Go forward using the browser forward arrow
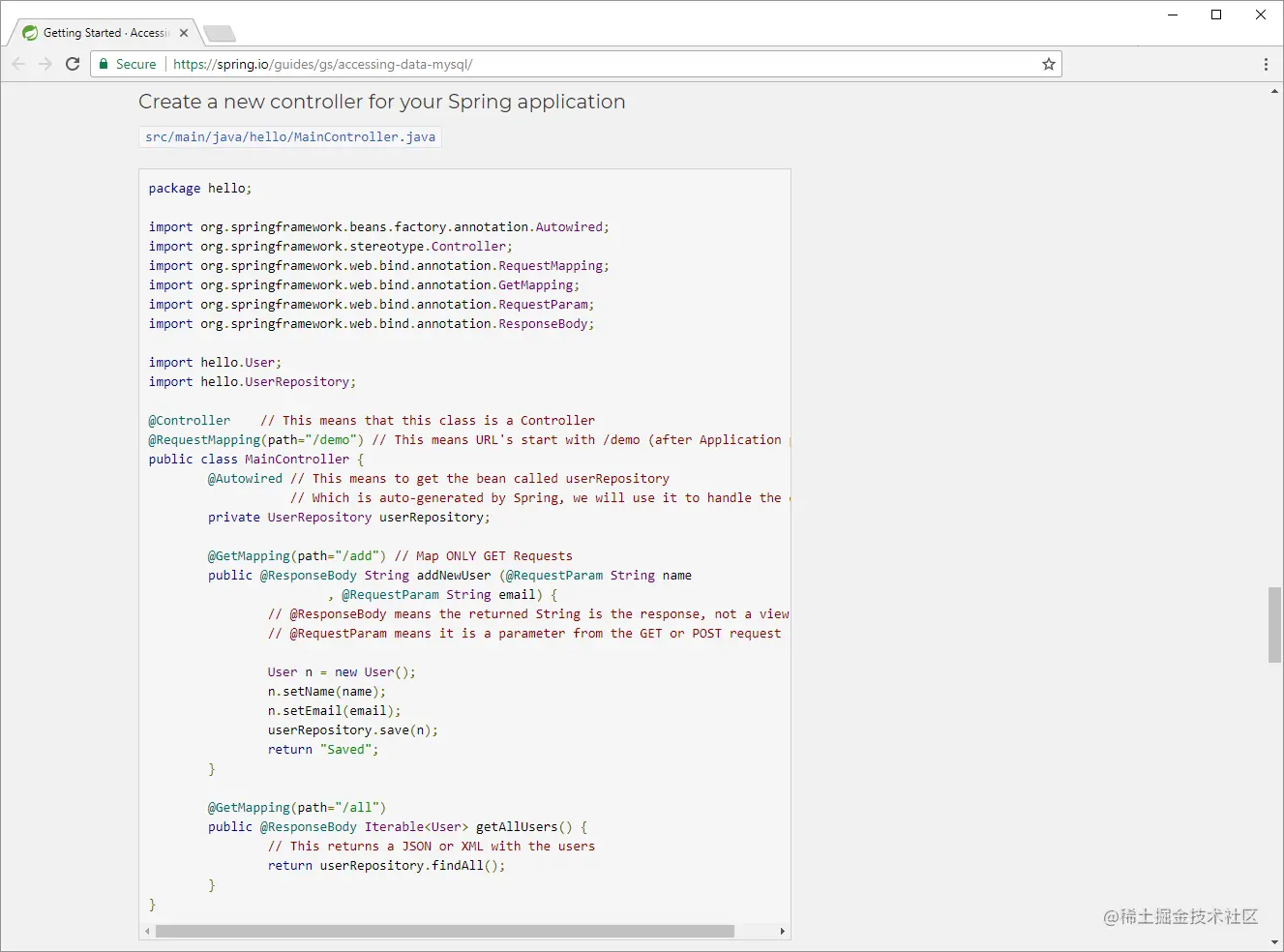 point(45,64)
